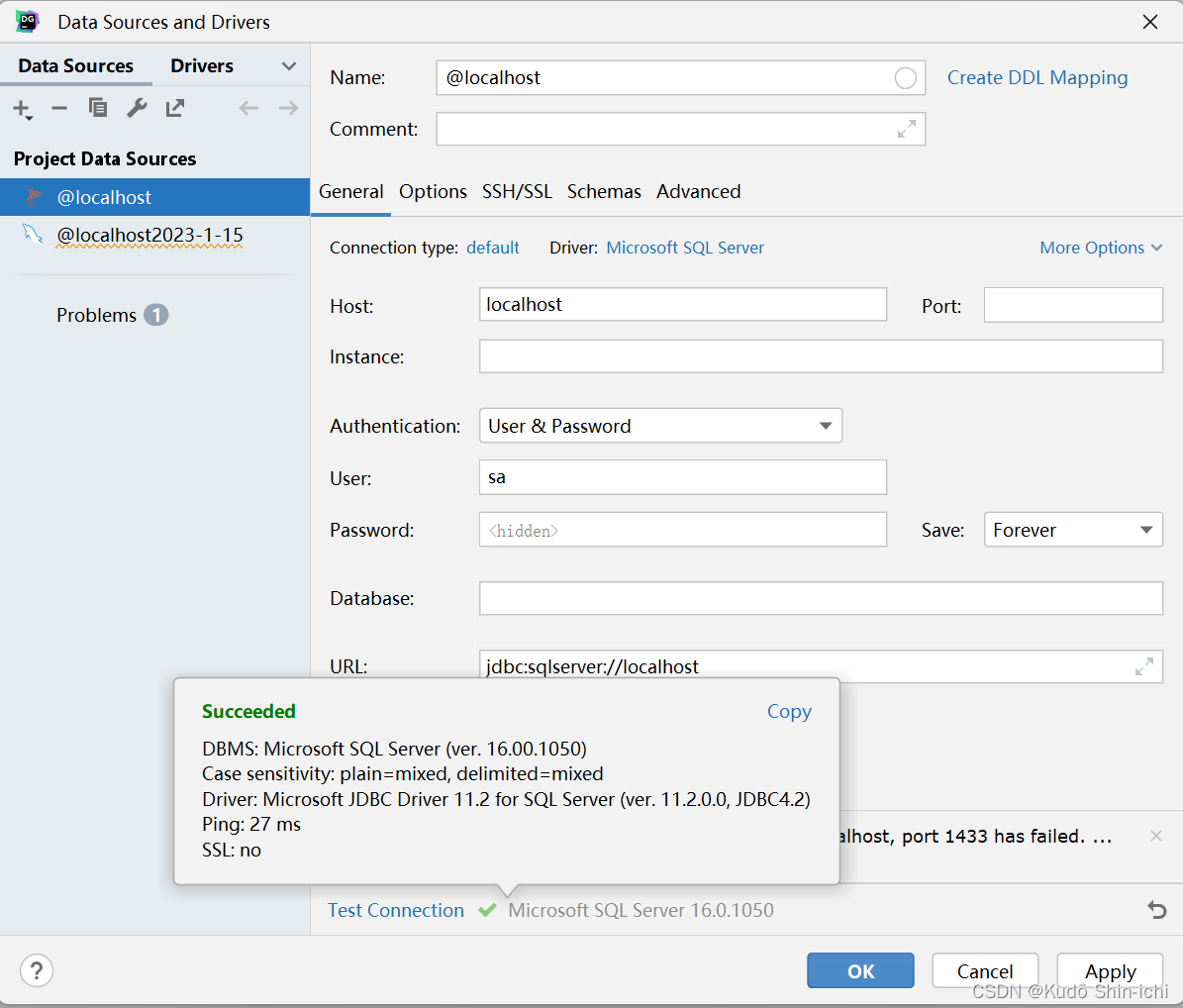
Task: Click the Cancel button
Action: pyautogui.click(x=985, y=971)
